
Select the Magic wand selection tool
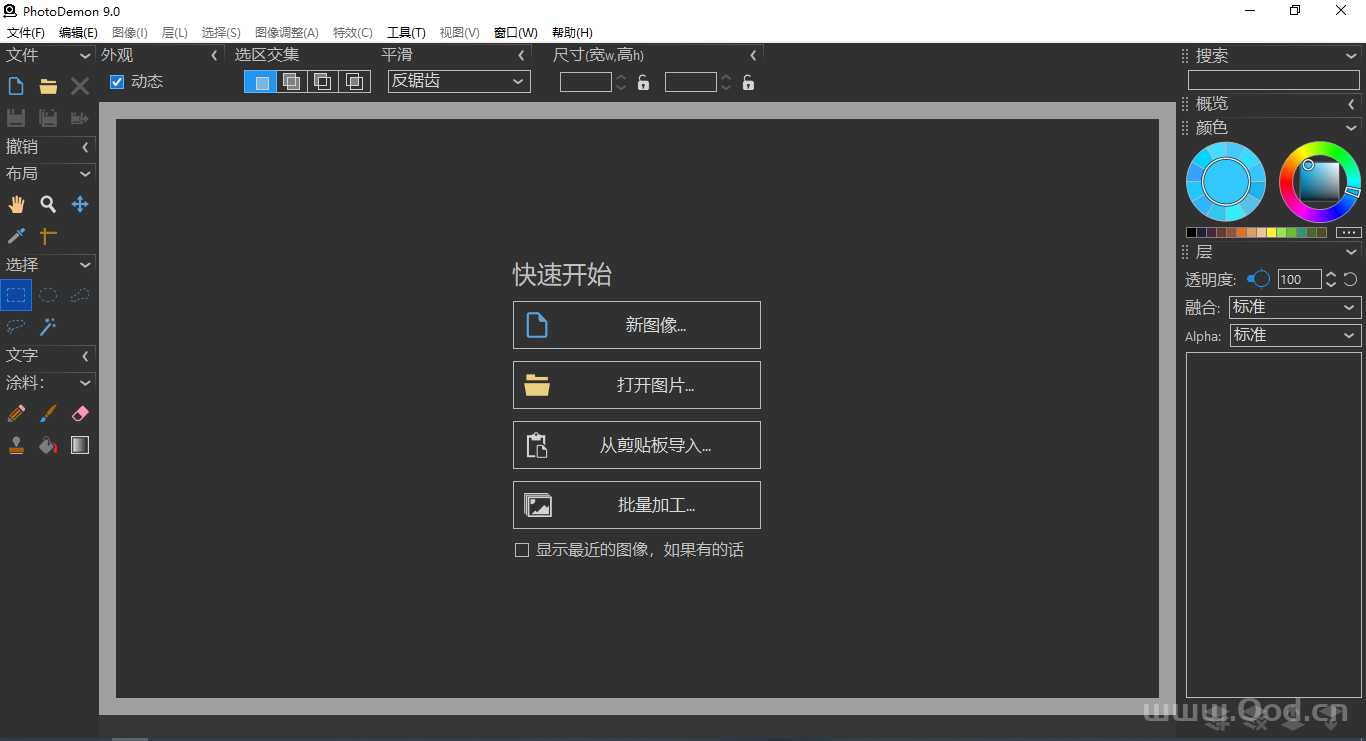point(48,327)
